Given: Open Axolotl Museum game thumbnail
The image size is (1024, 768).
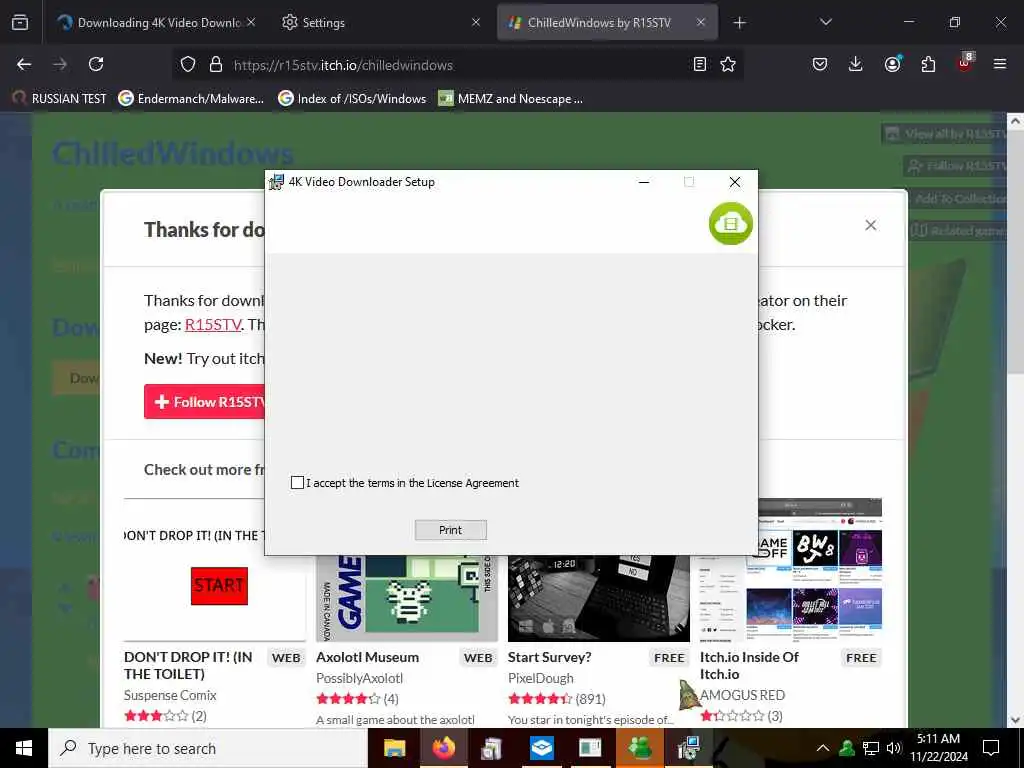Looking at the screenshot, I should click(407, 598).
